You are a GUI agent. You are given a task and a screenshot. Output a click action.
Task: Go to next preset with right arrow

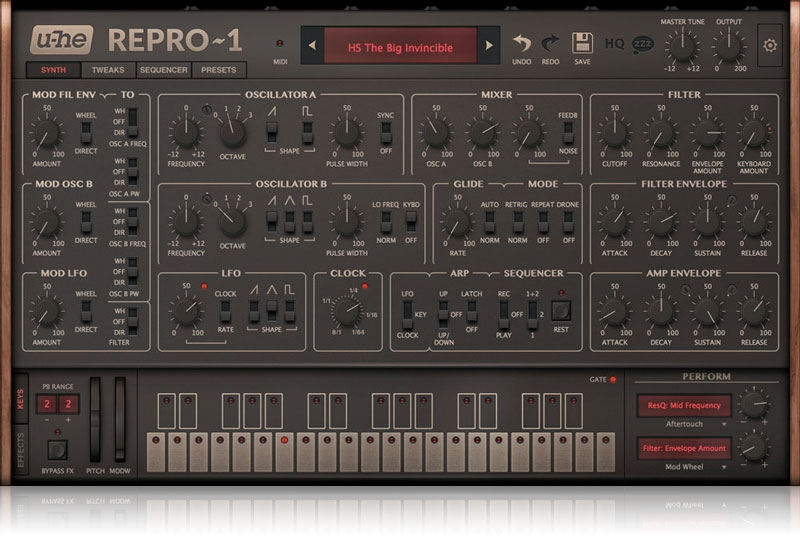click(x=488, y=46)
